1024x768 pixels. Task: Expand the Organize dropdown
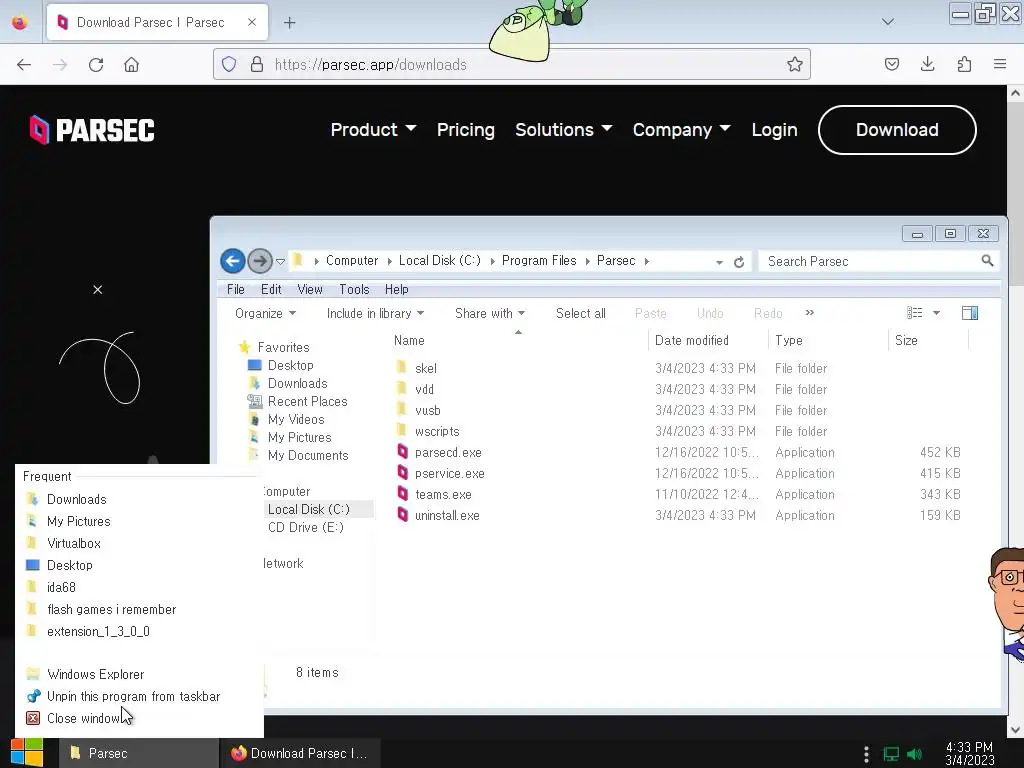[x=265, y=313]
